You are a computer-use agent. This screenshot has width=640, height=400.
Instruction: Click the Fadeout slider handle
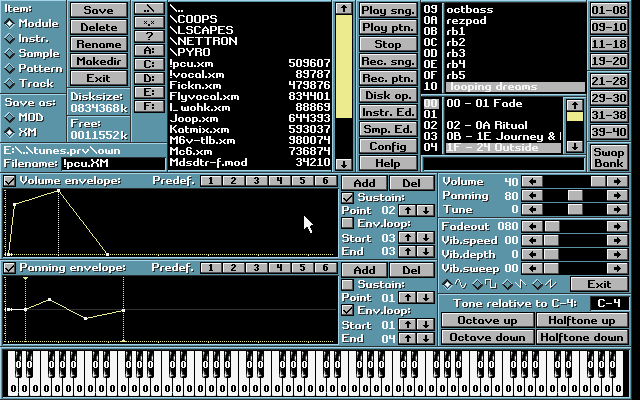[x=552, y=226]
